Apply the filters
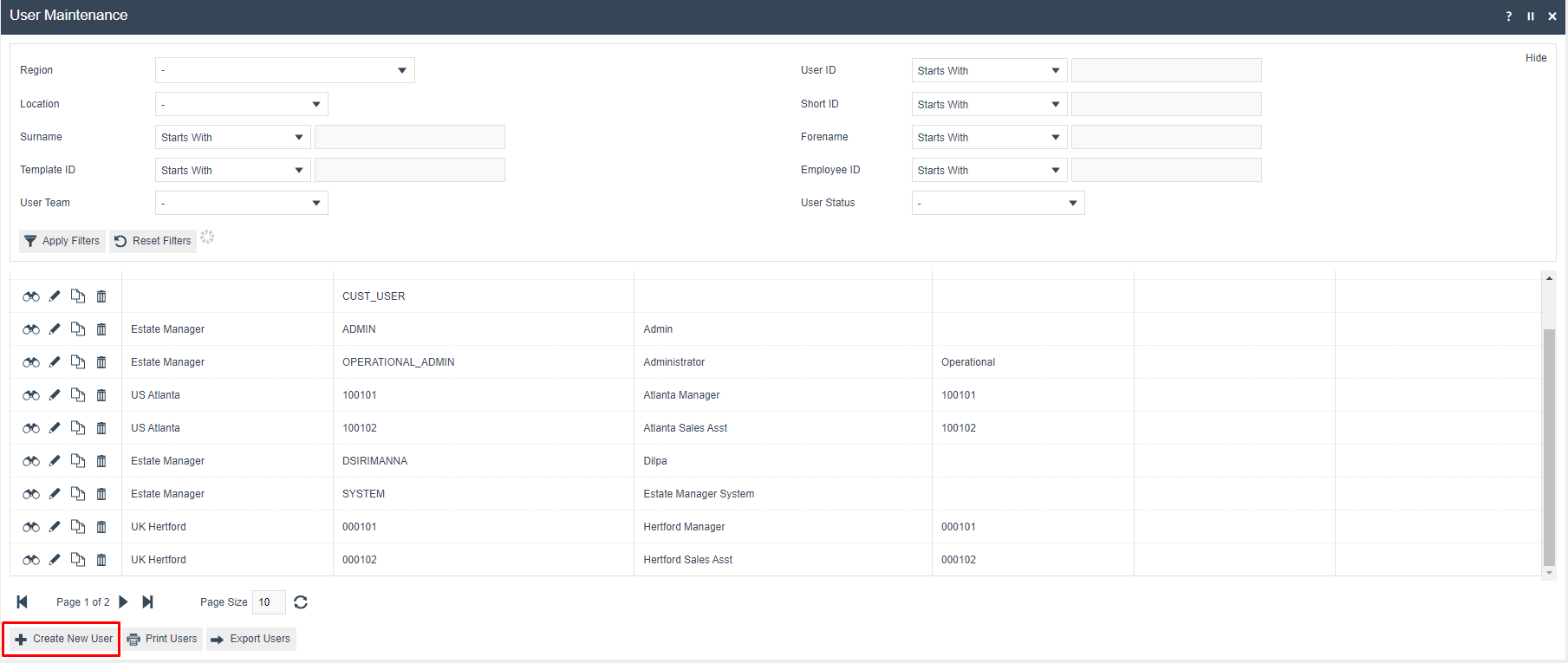 pos(62,241)
